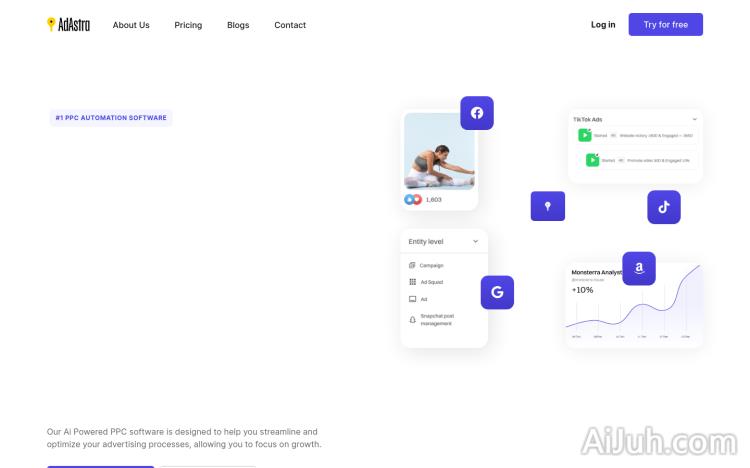This screenshot has height=468, width=750.
Task: Click the like reaction icons under photo
Action: 413,200
